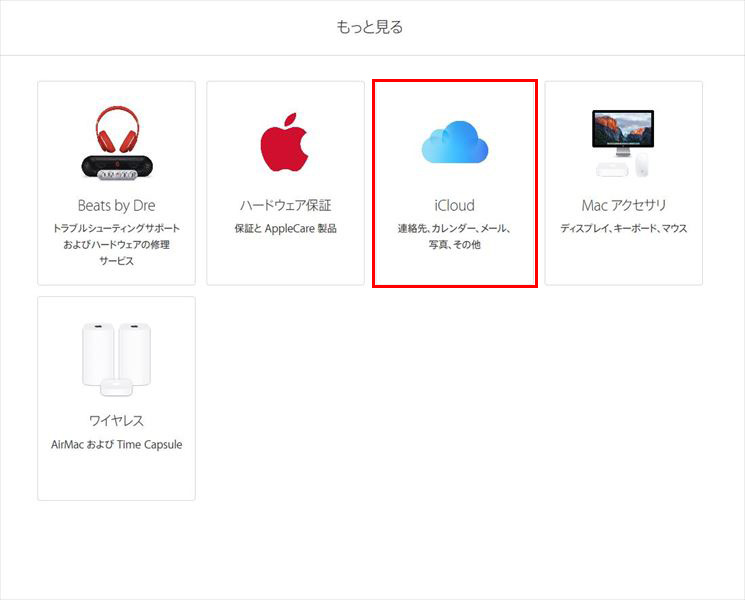Screen dimensions: 745x600
Task: Click the text AirMac および Time Capsule
Action: pos(116,445)
